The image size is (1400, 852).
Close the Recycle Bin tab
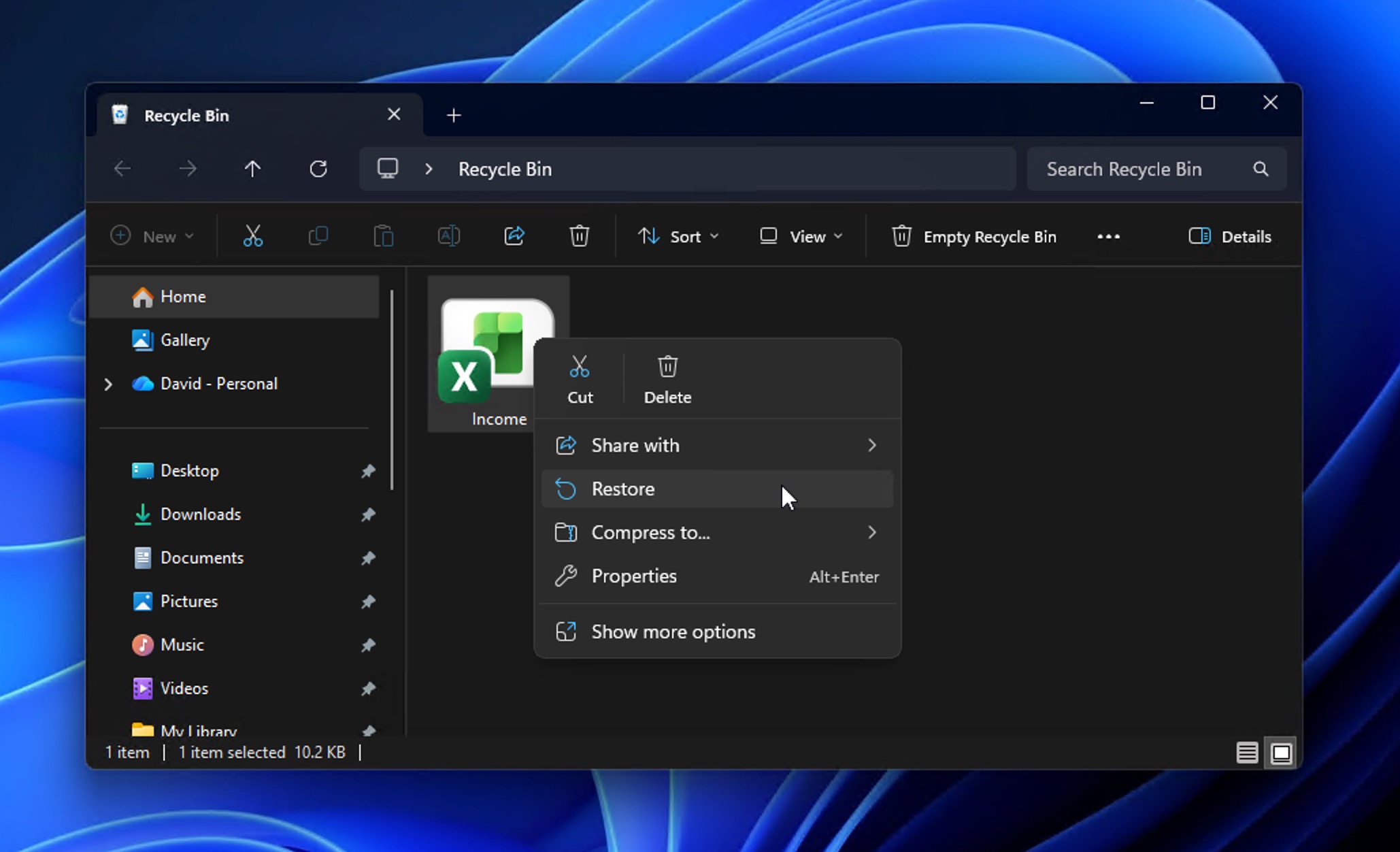(x=394, y=114)
